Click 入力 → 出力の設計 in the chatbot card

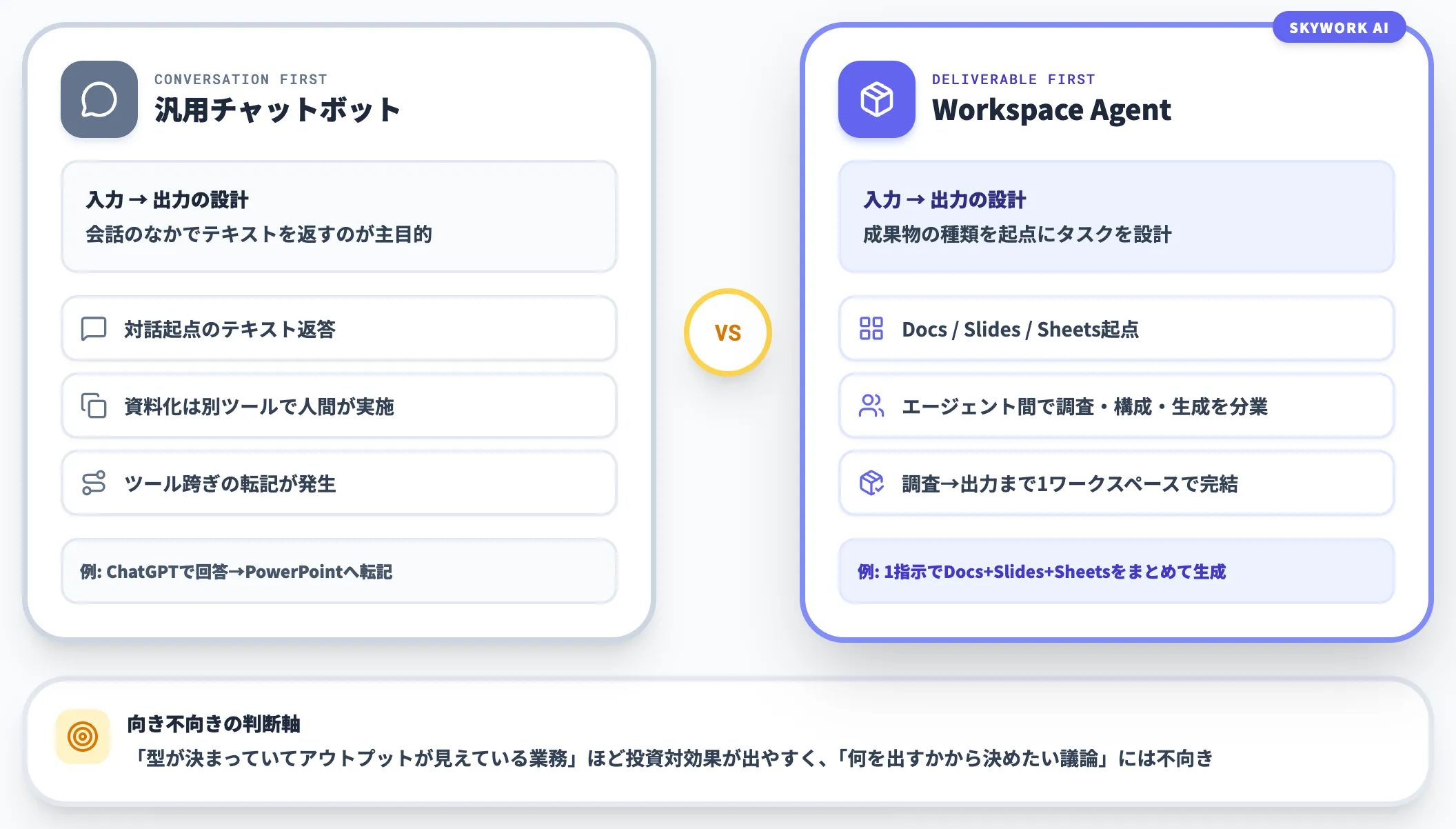167,200
